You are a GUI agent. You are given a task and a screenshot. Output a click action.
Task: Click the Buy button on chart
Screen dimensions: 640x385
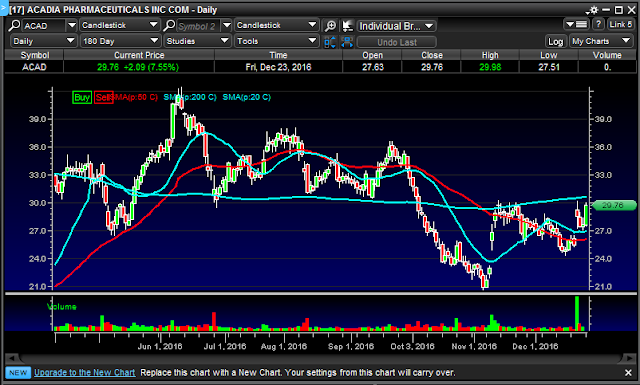[x=82, y=97]
